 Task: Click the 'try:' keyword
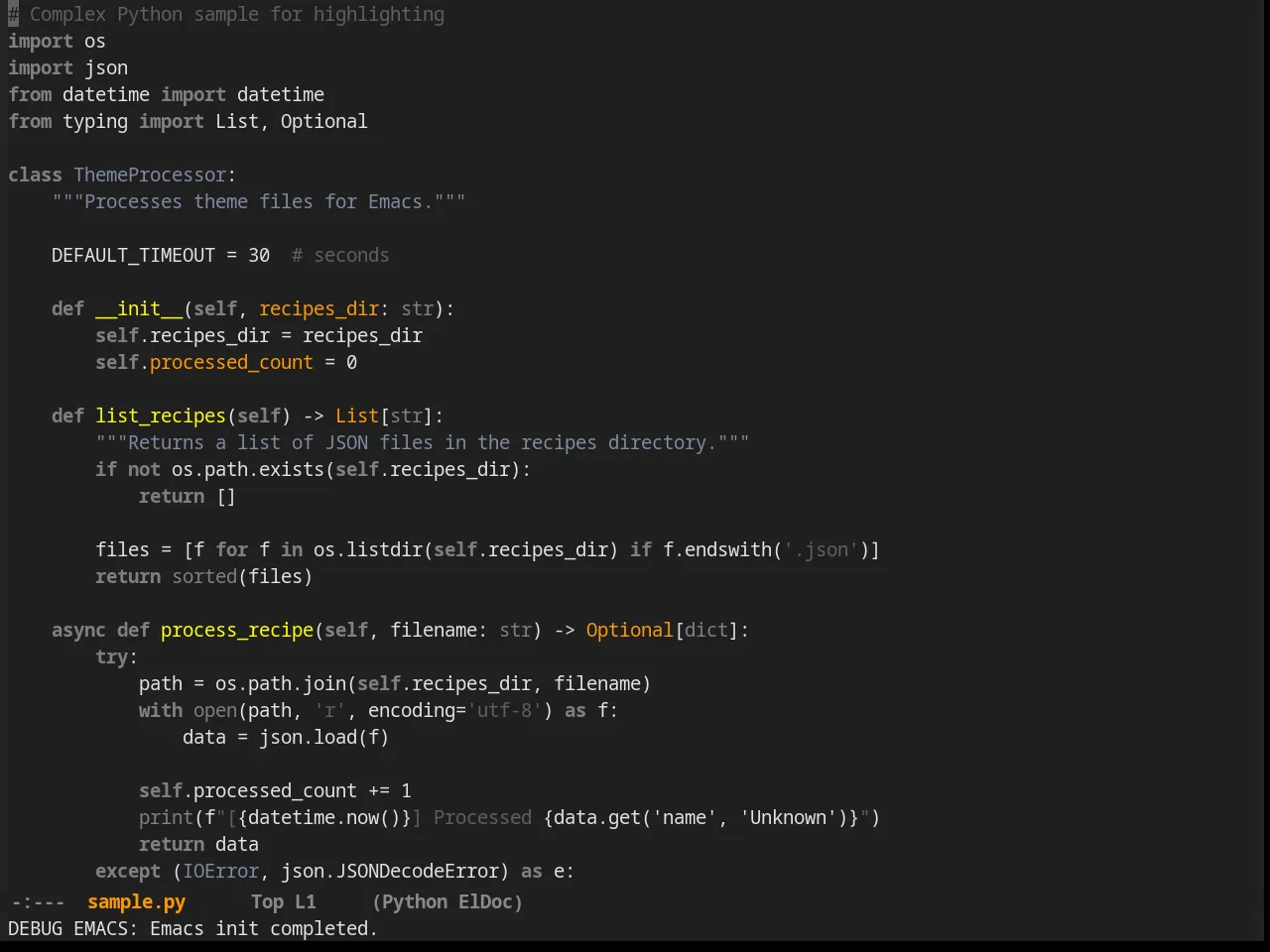pos(117,656)
